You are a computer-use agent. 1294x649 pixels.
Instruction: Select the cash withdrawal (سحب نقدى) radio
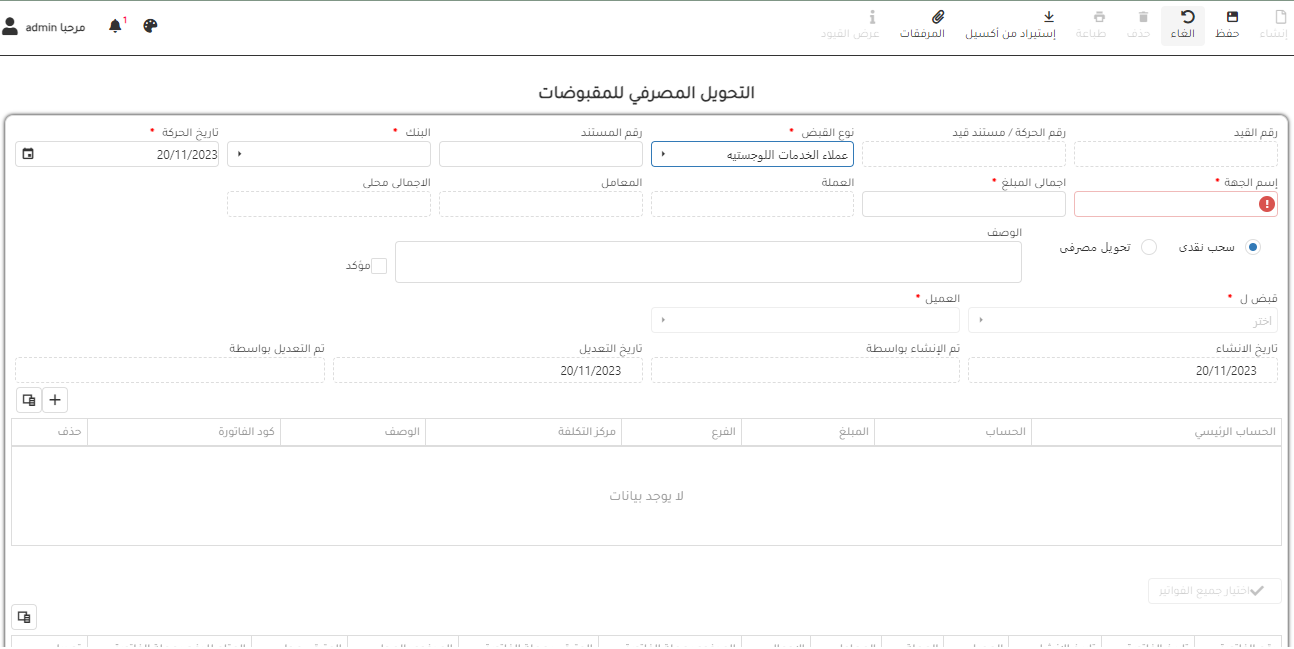(x=1253, y=247)
